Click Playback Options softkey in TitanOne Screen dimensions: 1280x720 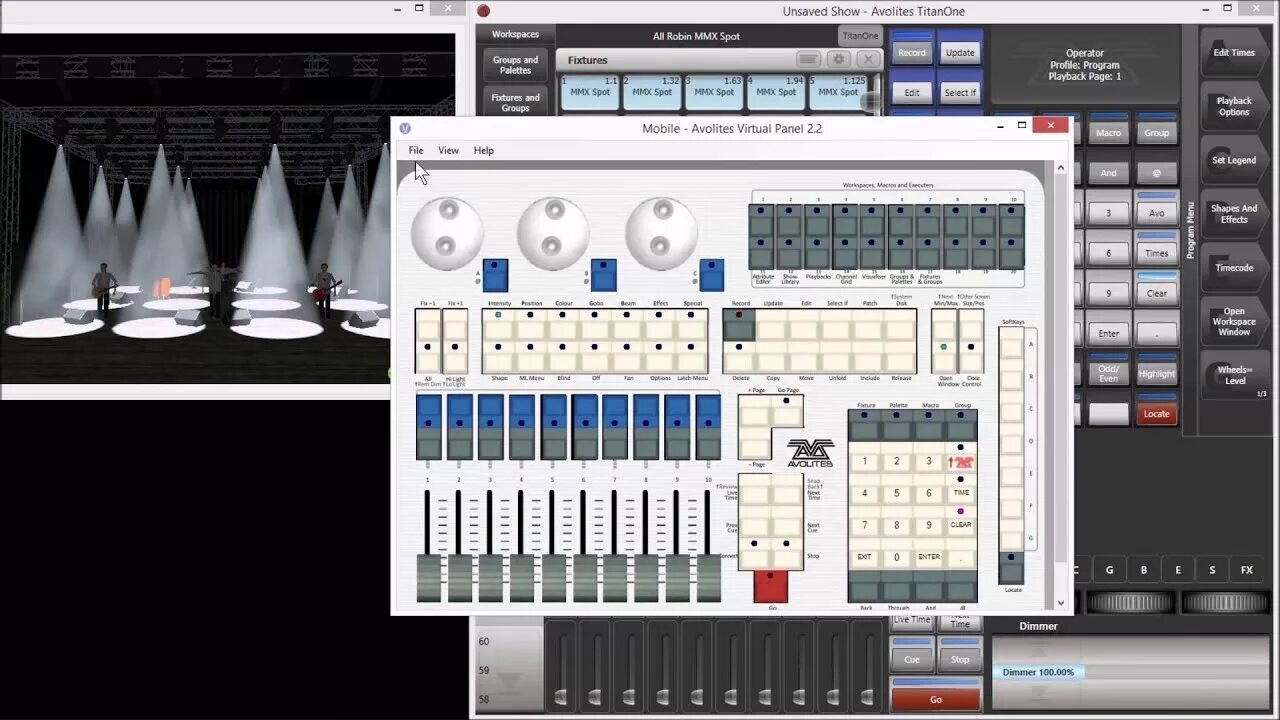[x=1235, y=106]
